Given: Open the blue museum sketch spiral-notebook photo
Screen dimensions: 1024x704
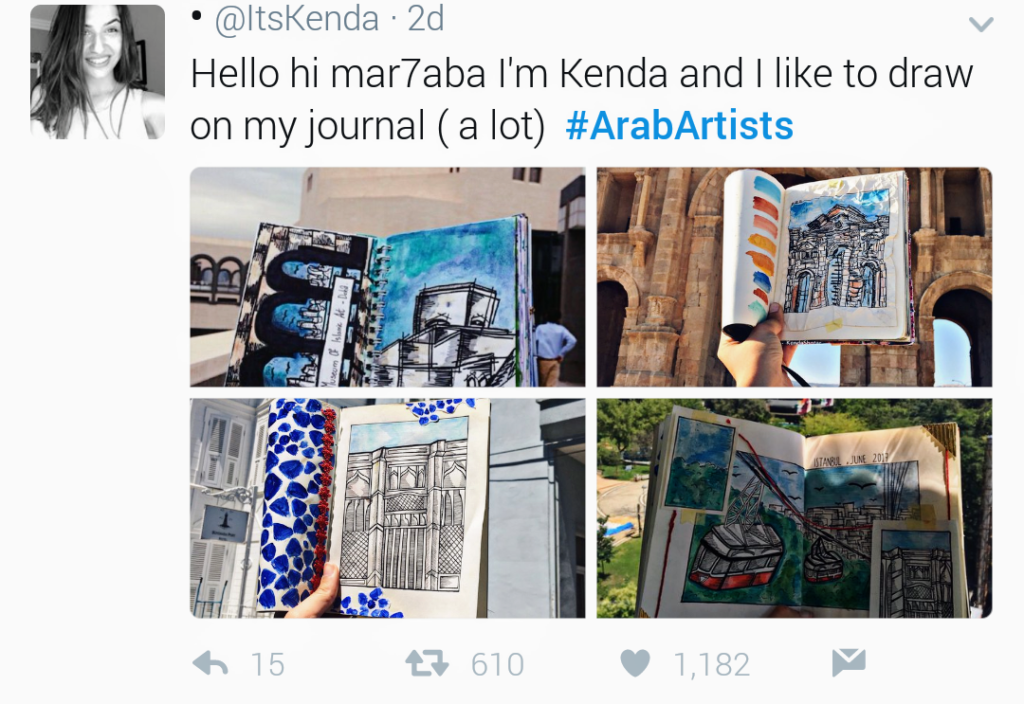Looking at the screenshot, I should [x=387, y=277].
